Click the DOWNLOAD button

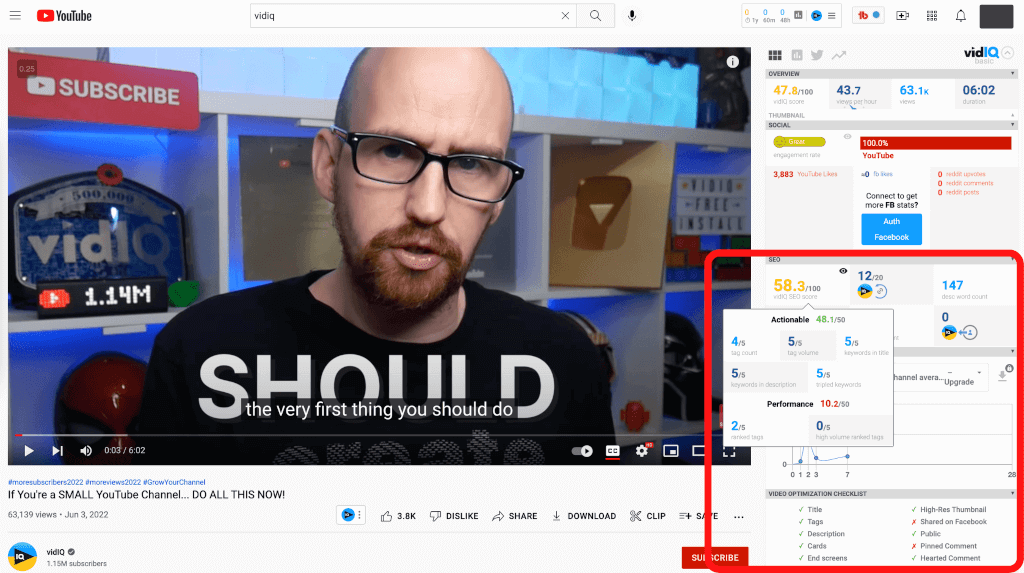click(x=584, y=516)
